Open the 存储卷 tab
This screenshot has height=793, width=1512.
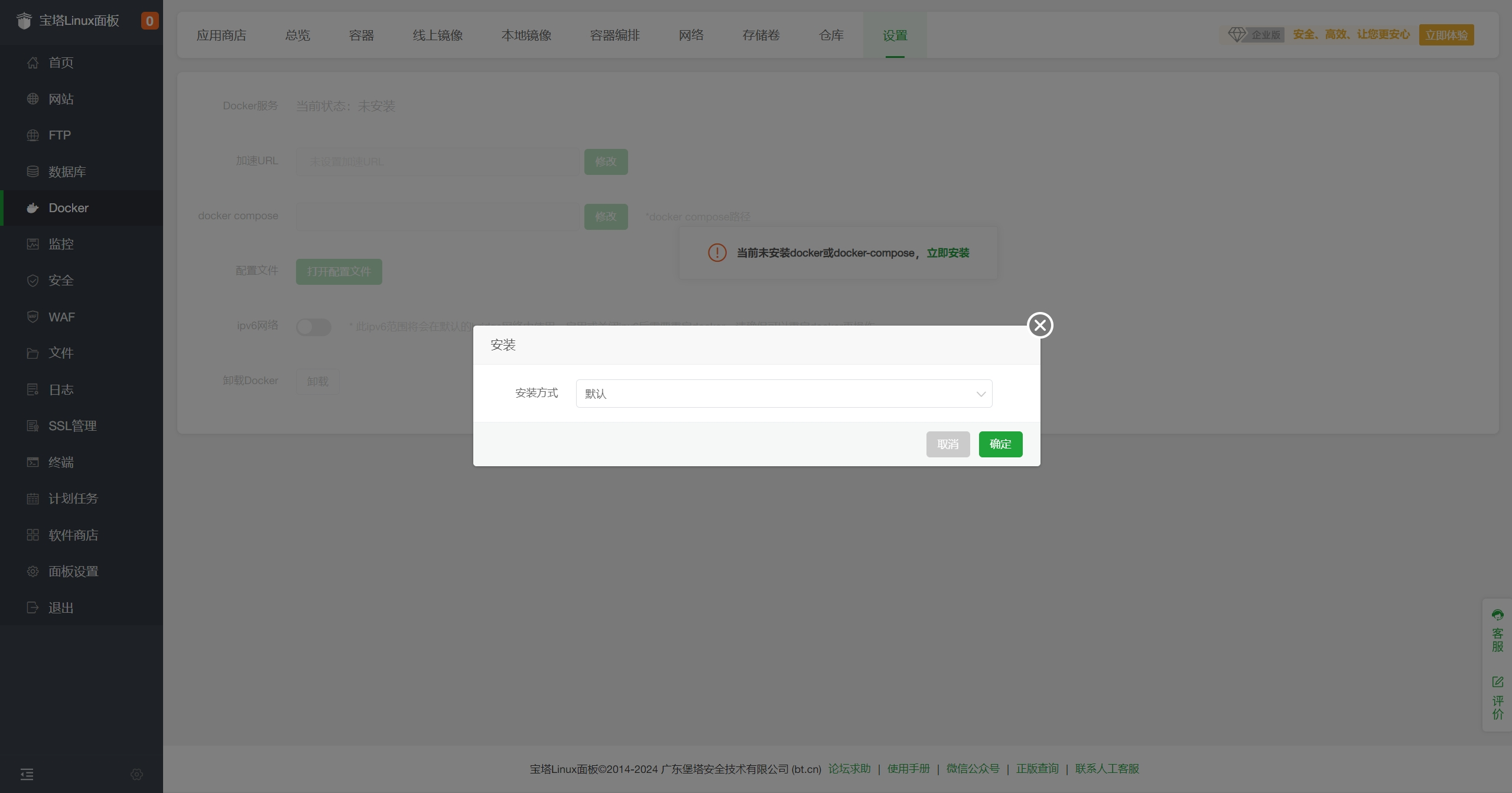760,35
